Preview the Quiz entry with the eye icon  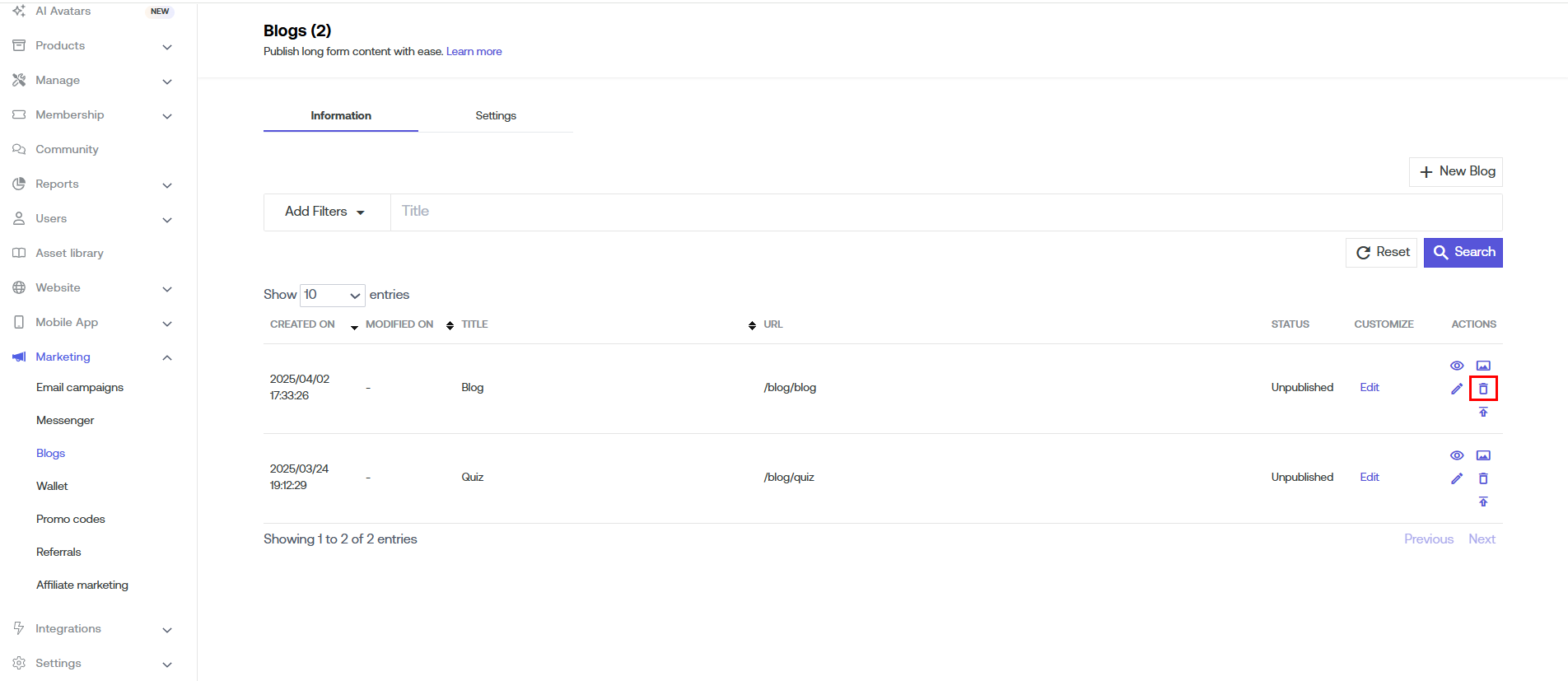1456,455
